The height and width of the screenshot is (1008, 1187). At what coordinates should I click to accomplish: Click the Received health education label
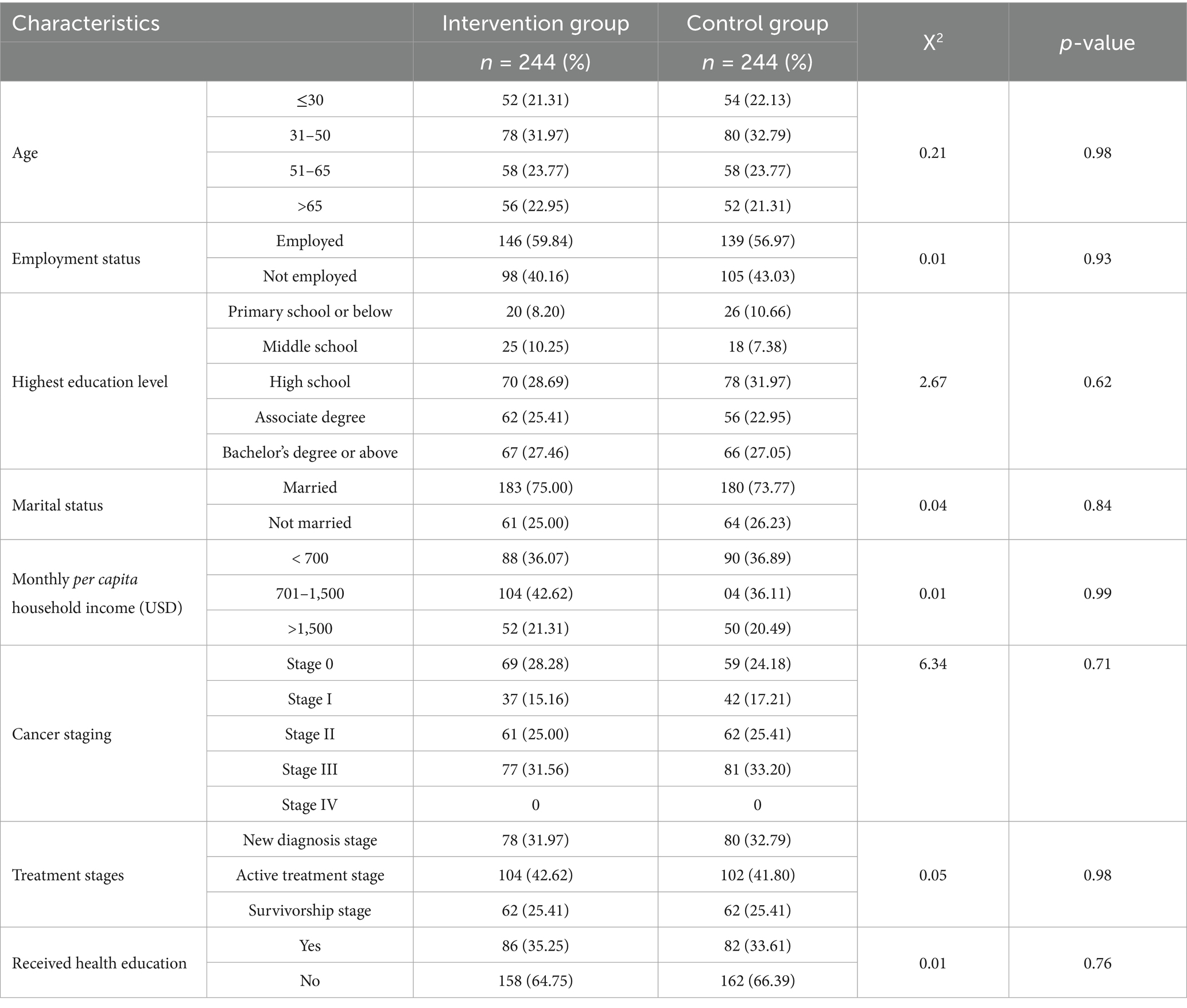[99, 963]
